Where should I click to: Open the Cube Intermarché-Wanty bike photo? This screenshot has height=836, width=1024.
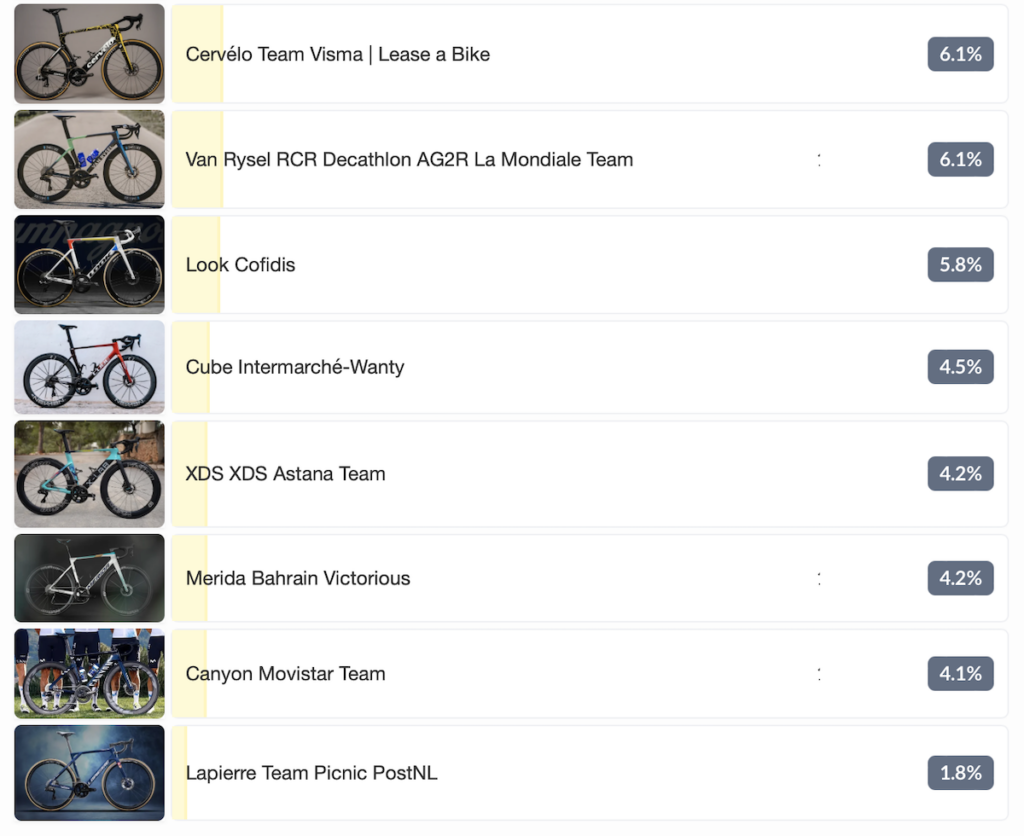(x=89, y=367)
